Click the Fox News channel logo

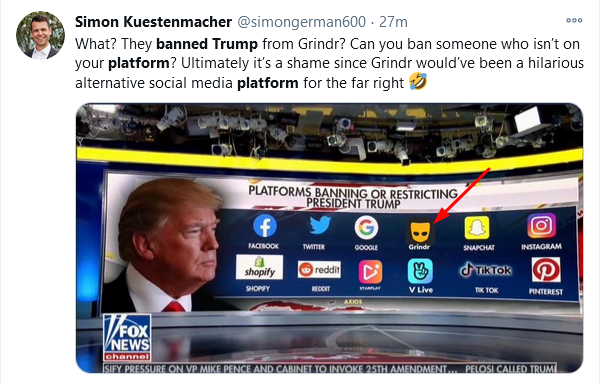point(127,337)
